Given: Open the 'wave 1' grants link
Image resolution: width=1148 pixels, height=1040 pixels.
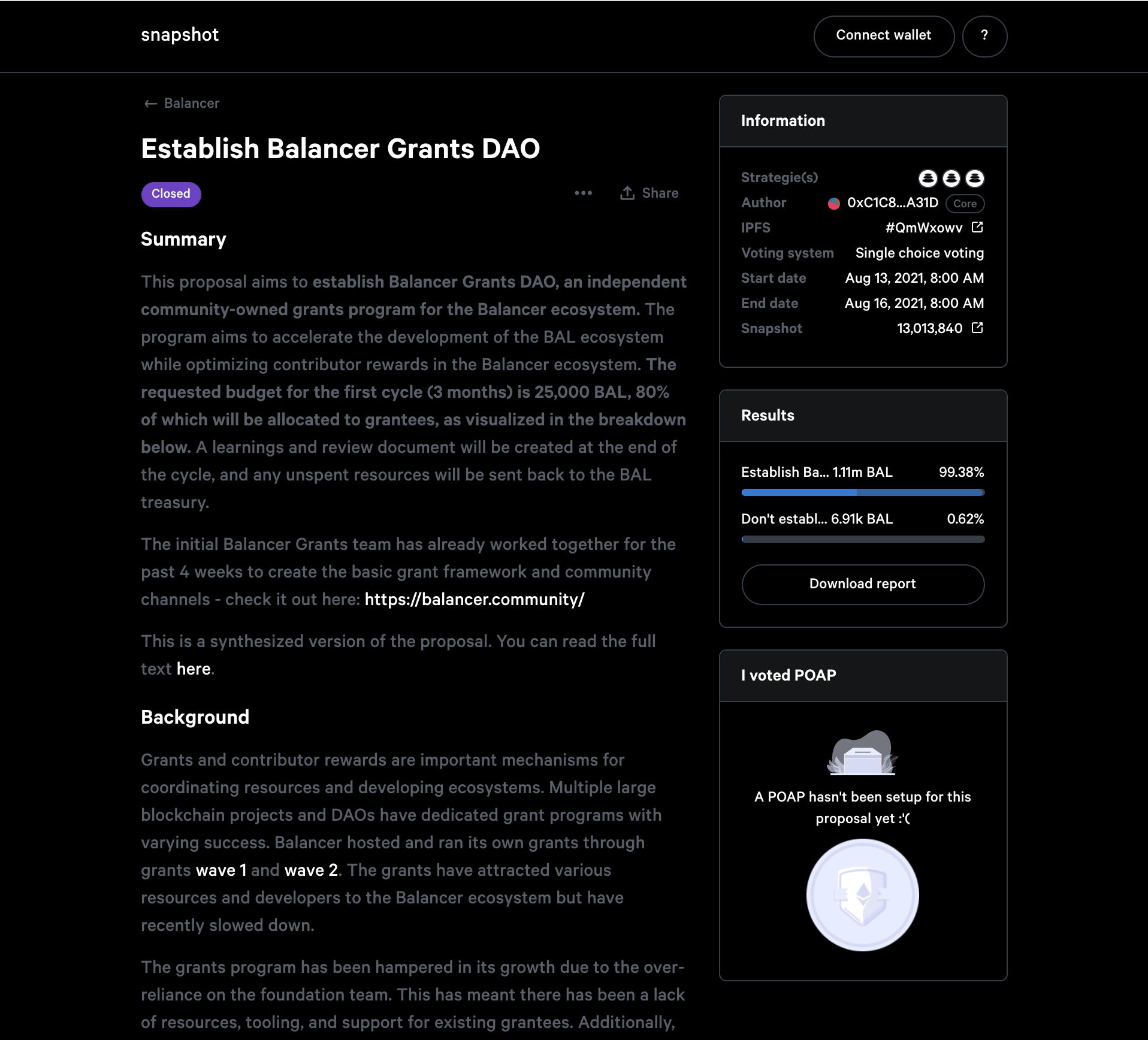Looking at the screenshot, I should click(221, 870).
